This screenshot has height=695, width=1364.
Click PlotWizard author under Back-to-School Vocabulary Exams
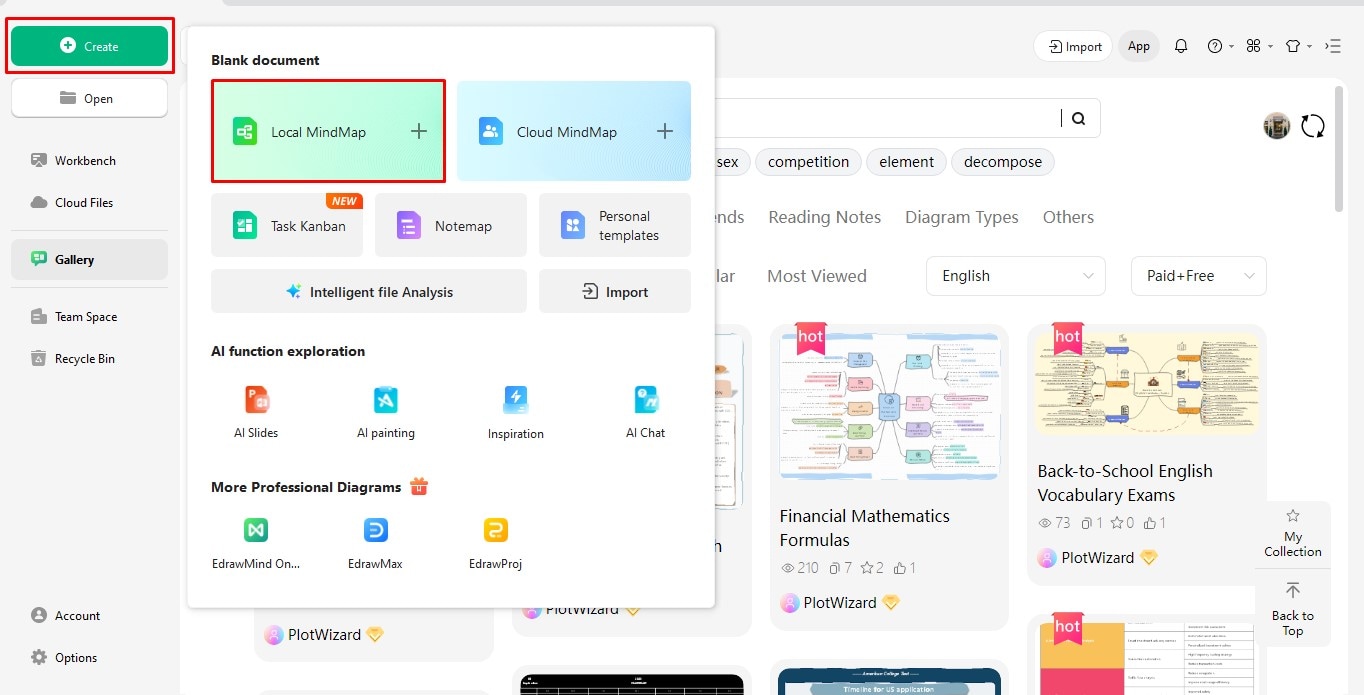click(1097, 557)
